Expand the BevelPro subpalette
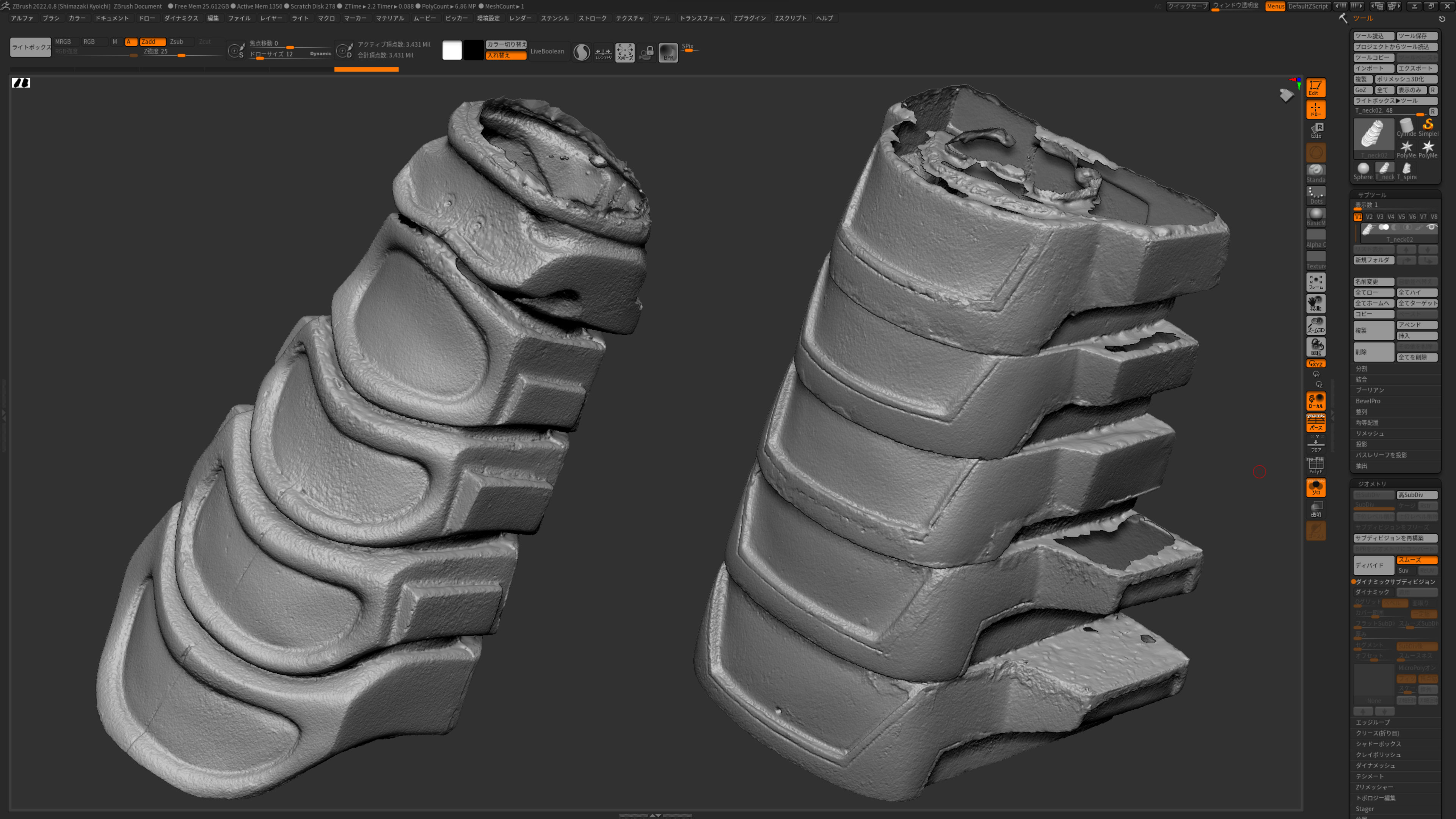 1367,401
